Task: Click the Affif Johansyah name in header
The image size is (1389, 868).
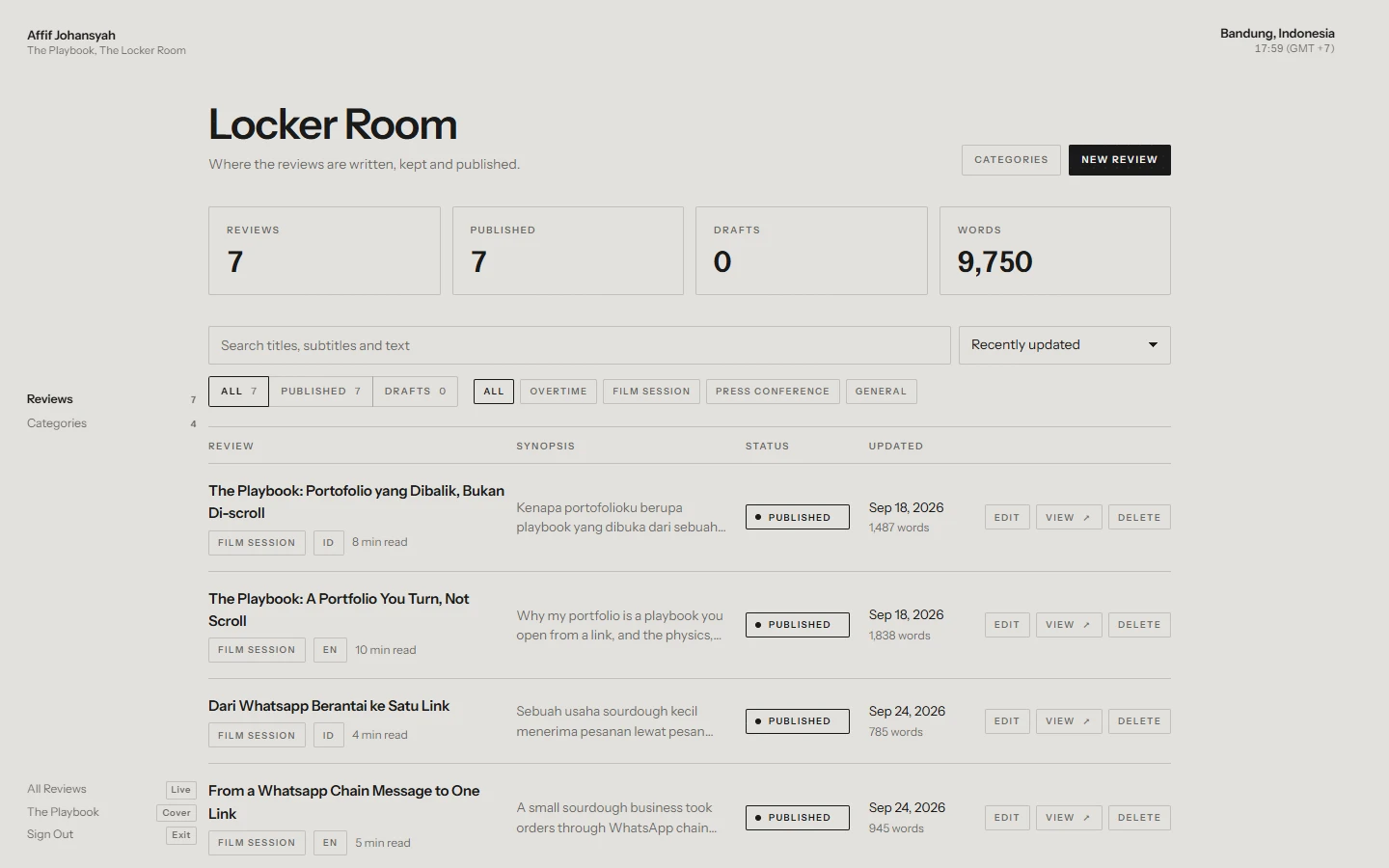Action: point(71,36)
